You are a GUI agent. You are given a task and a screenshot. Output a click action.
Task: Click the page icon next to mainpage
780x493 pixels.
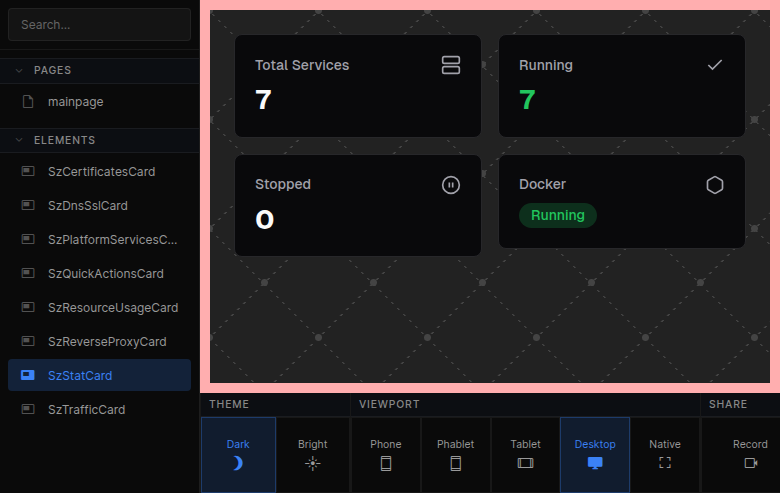28,102
